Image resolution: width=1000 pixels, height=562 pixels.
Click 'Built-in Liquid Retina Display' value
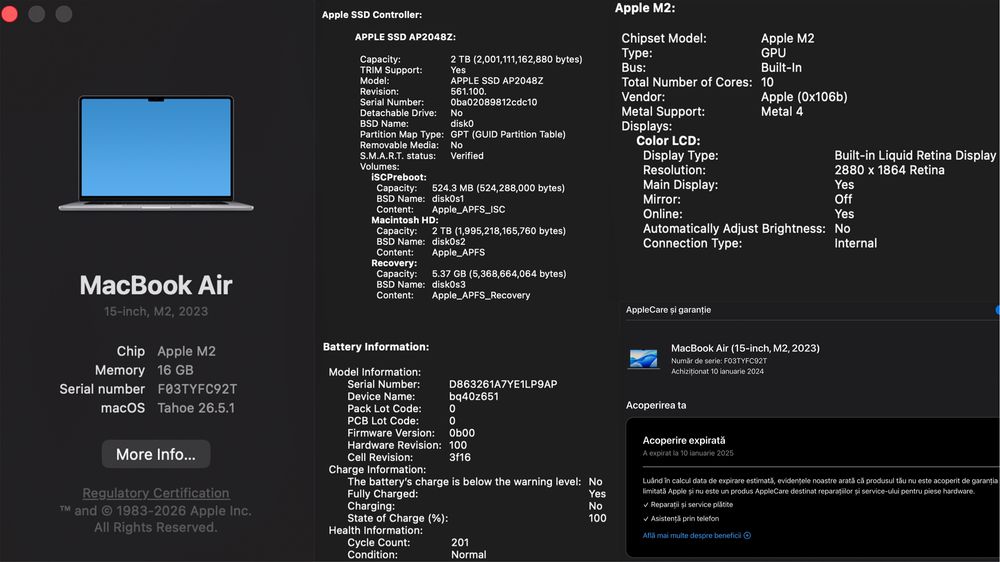(x=915, y=156)
